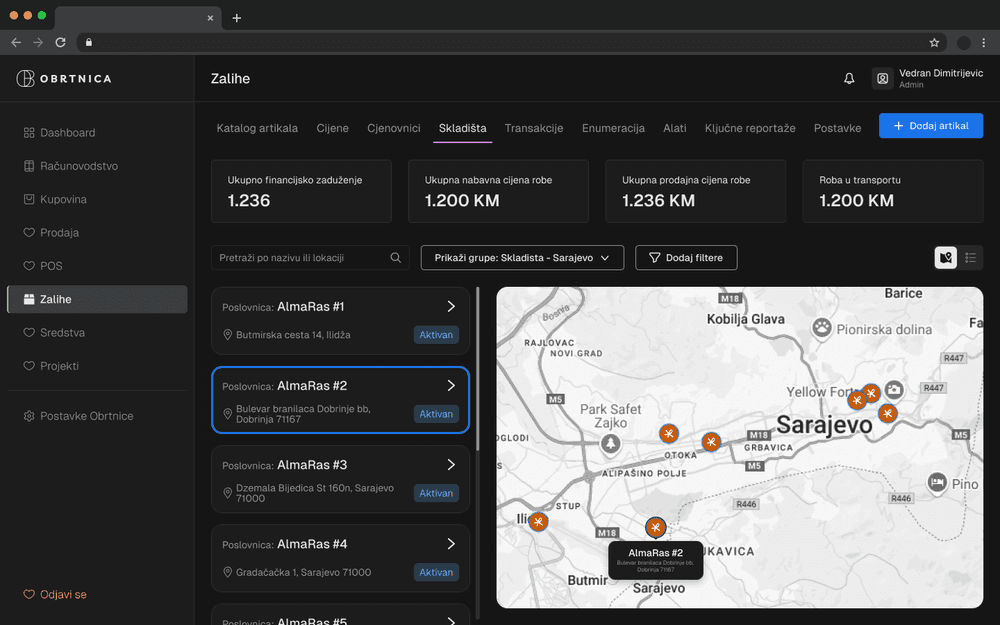Click the notification bell icon

(849, 79)
